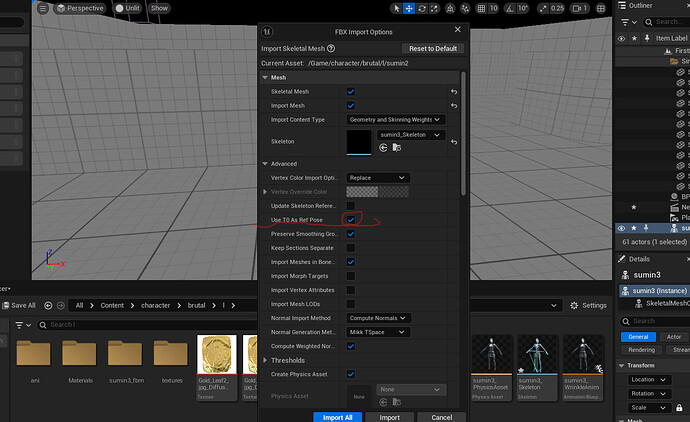
Task: Select the Rendering filter tab in Details
Action: [x=642, y=350]
